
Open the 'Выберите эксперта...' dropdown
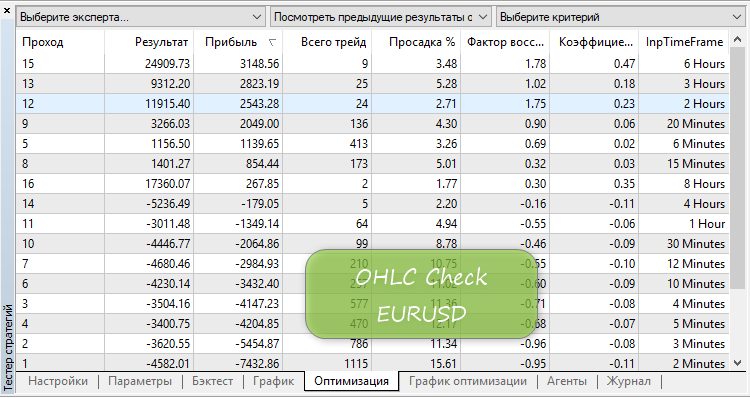click(141, 17)
